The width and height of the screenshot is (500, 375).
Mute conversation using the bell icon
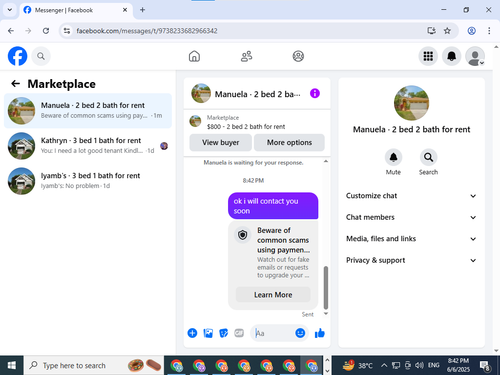pos(393,157)
